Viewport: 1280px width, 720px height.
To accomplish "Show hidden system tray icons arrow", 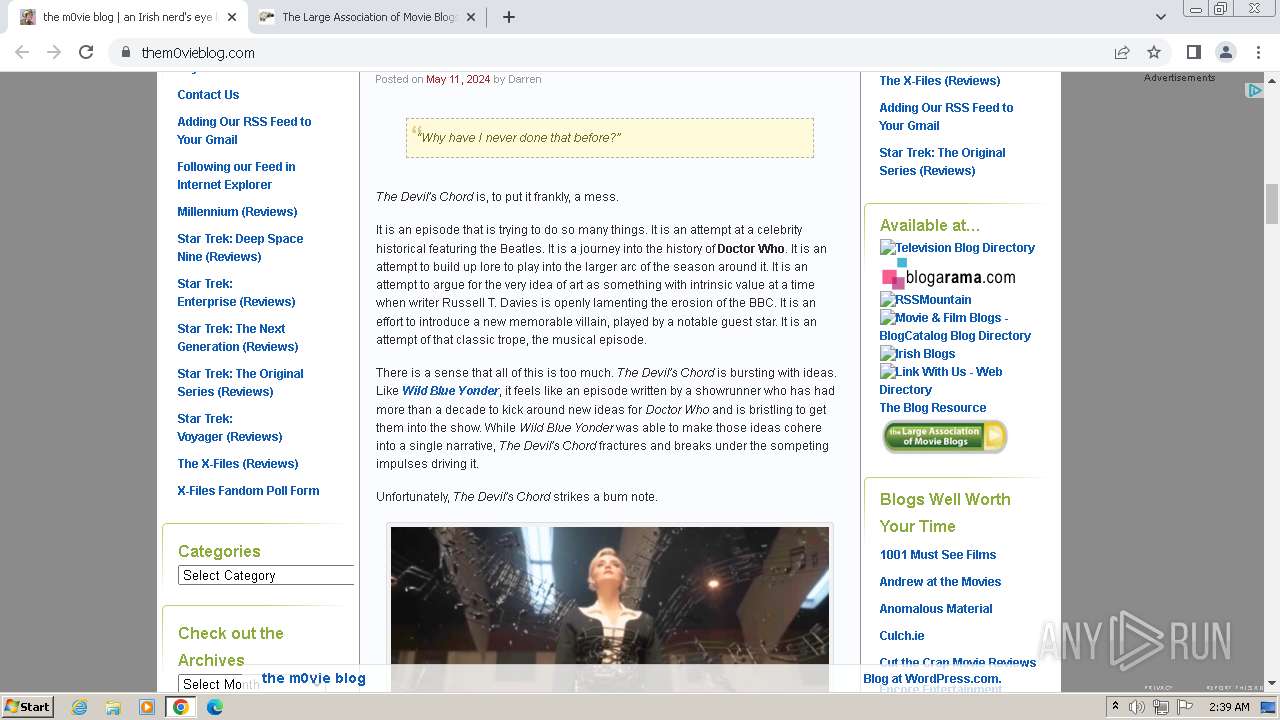I will (1115, 707).
